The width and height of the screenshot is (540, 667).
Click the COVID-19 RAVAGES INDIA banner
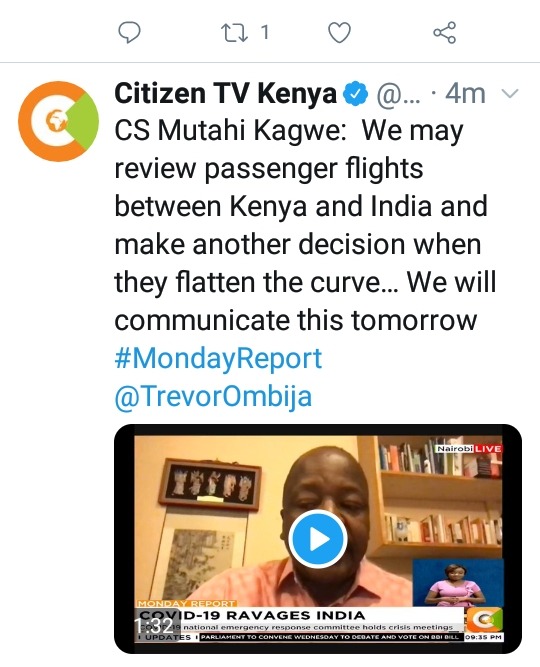(252, 615)
